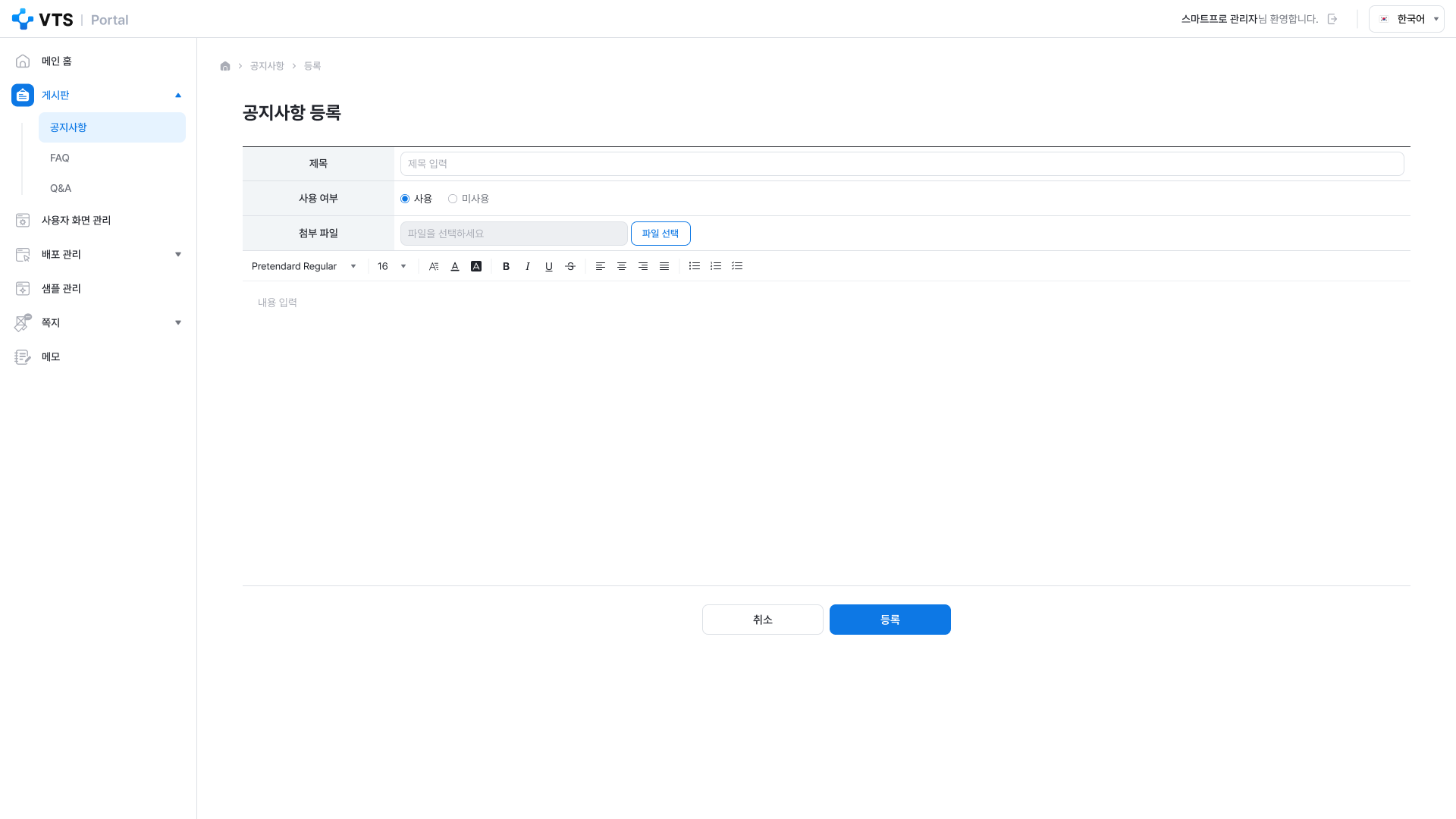Focus the 제목 입력 title field
Image resolution: width=1456 pixels, height=819 pixels.
[x=902, y=164]
